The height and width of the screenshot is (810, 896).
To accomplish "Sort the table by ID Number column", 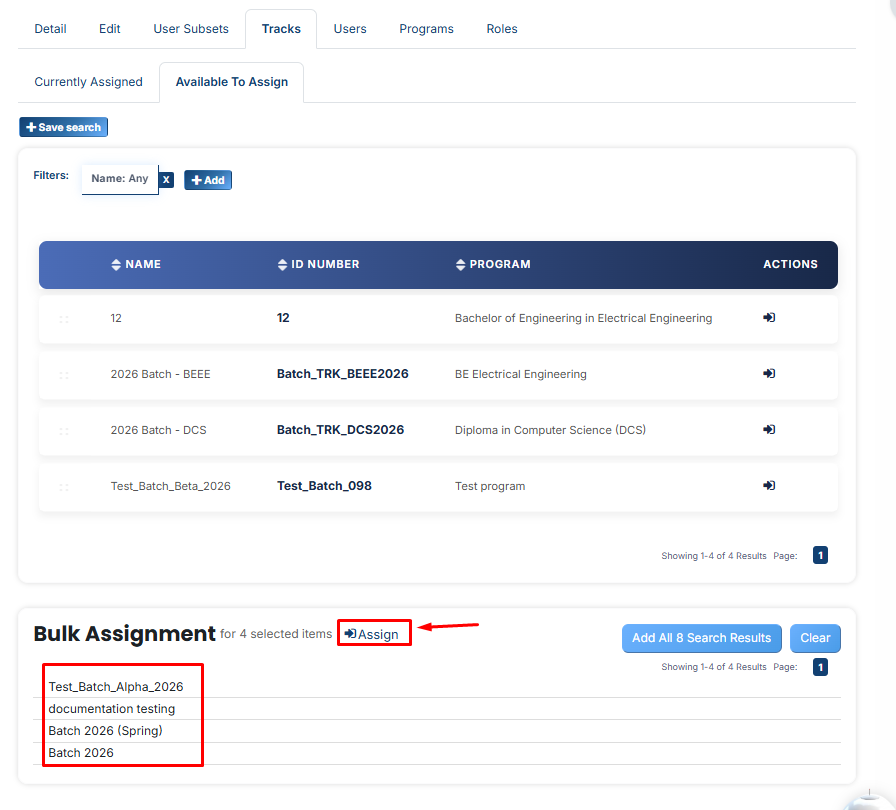I will 318,264.
